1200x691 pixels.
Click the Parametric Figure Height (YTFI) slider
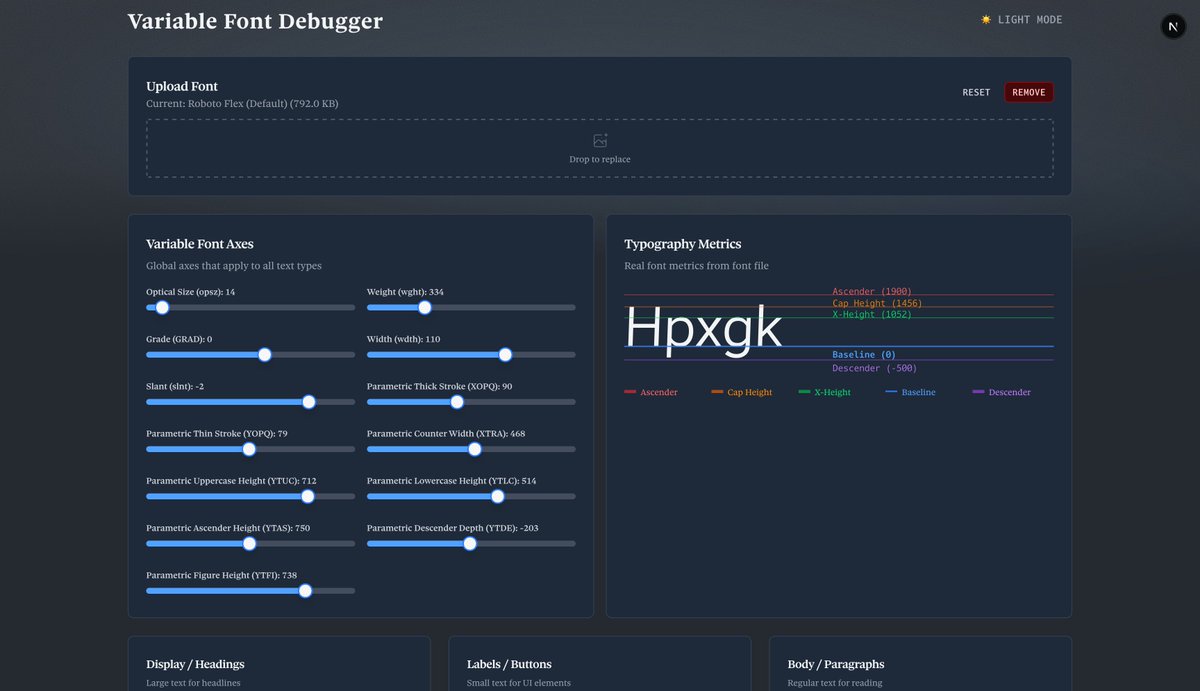(x=250, y=591)
